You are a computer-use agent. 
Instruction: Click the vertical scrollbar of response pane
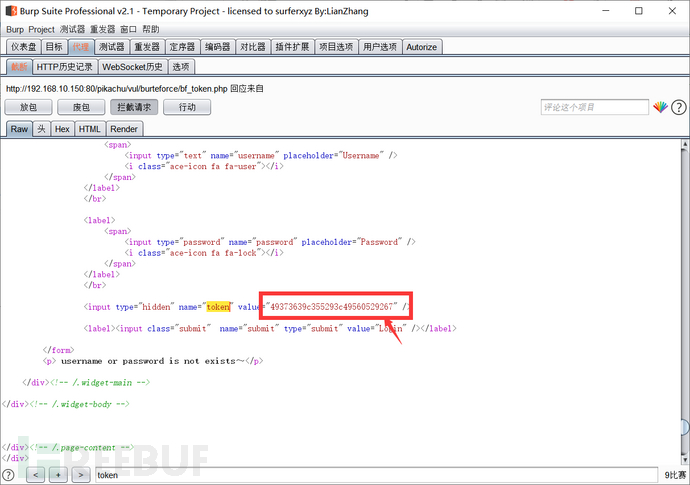click(x=685, y=302)
